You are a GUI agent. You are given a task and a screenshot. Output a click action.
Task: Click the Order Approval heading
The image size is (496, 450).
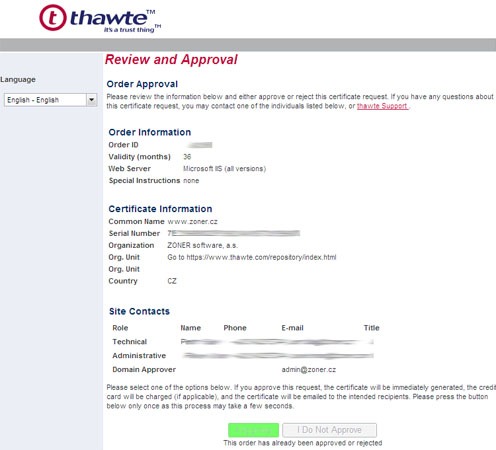click(142, 84)
